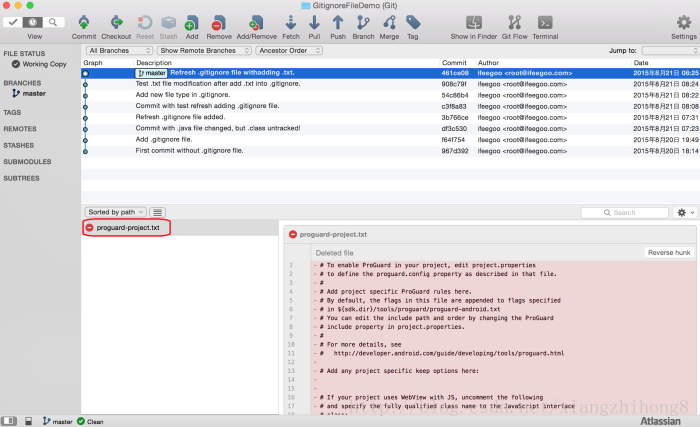700x427 pixels.
Task: Expand the REMOTES sidebar section
Action: tap(20, 129)
